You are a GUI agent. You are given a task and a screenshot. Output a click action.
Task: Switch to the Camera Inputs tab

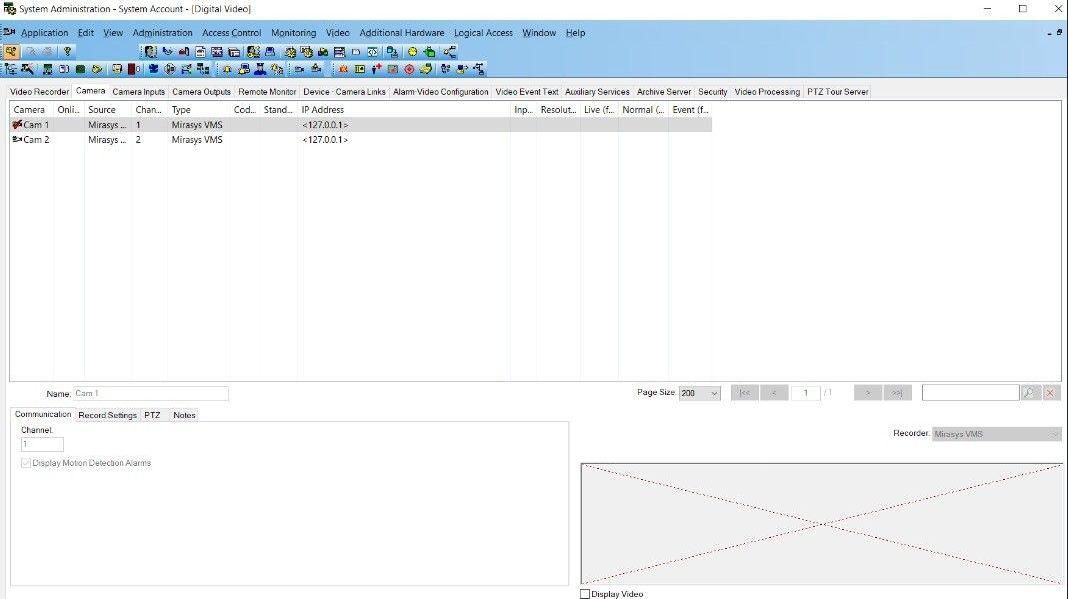(x=138, y=91)
